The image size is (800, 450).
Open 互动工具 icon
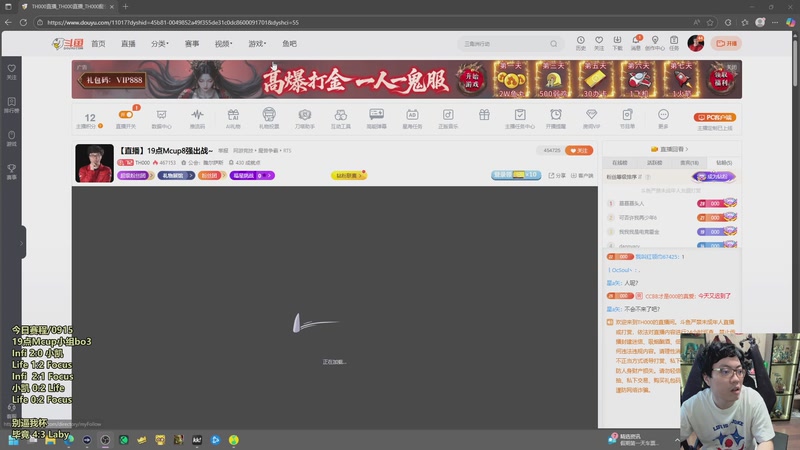click(x=340, y=119)
